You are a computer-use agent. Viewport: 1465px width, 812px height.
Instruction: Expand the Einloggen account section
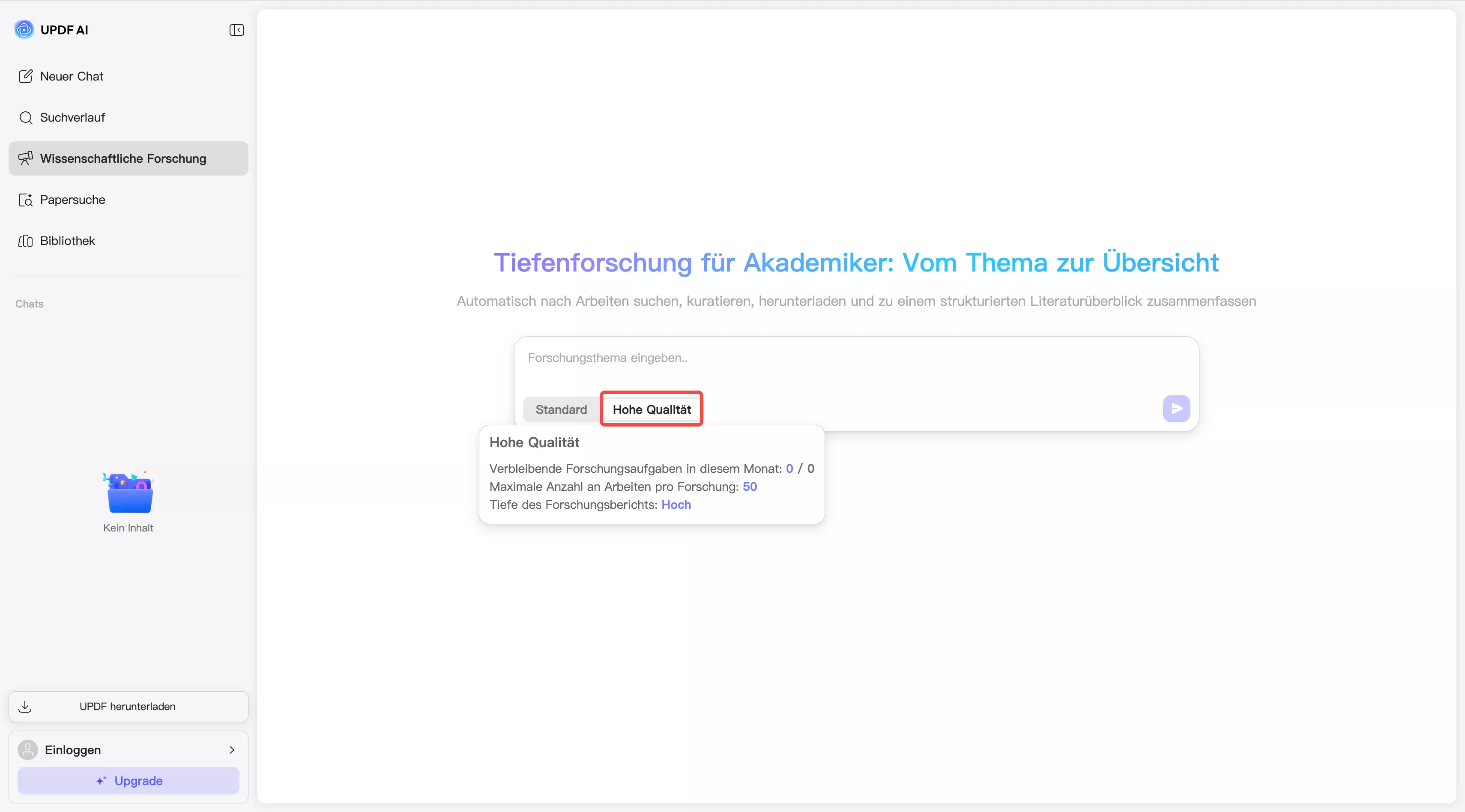231,749
